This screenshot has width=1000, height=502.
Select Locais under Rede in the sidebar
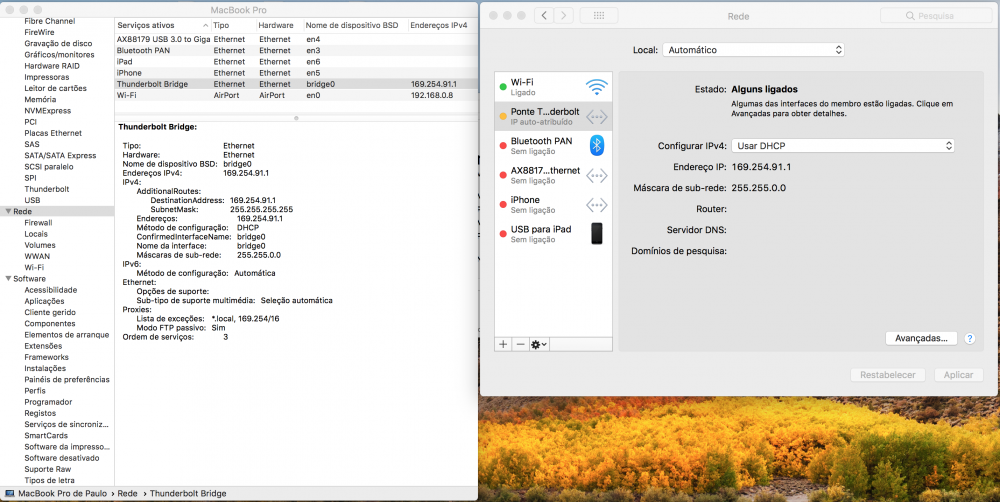36,234
